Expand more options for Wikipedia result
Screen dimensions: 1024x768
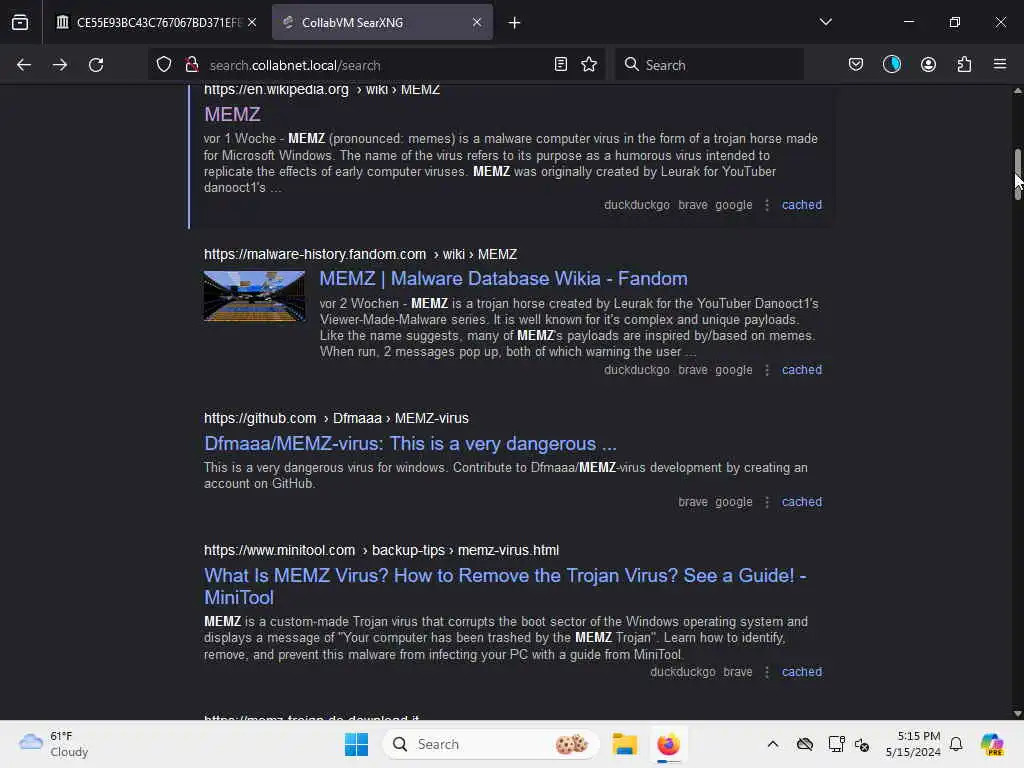pyautogui.click(x=767, y=205)
